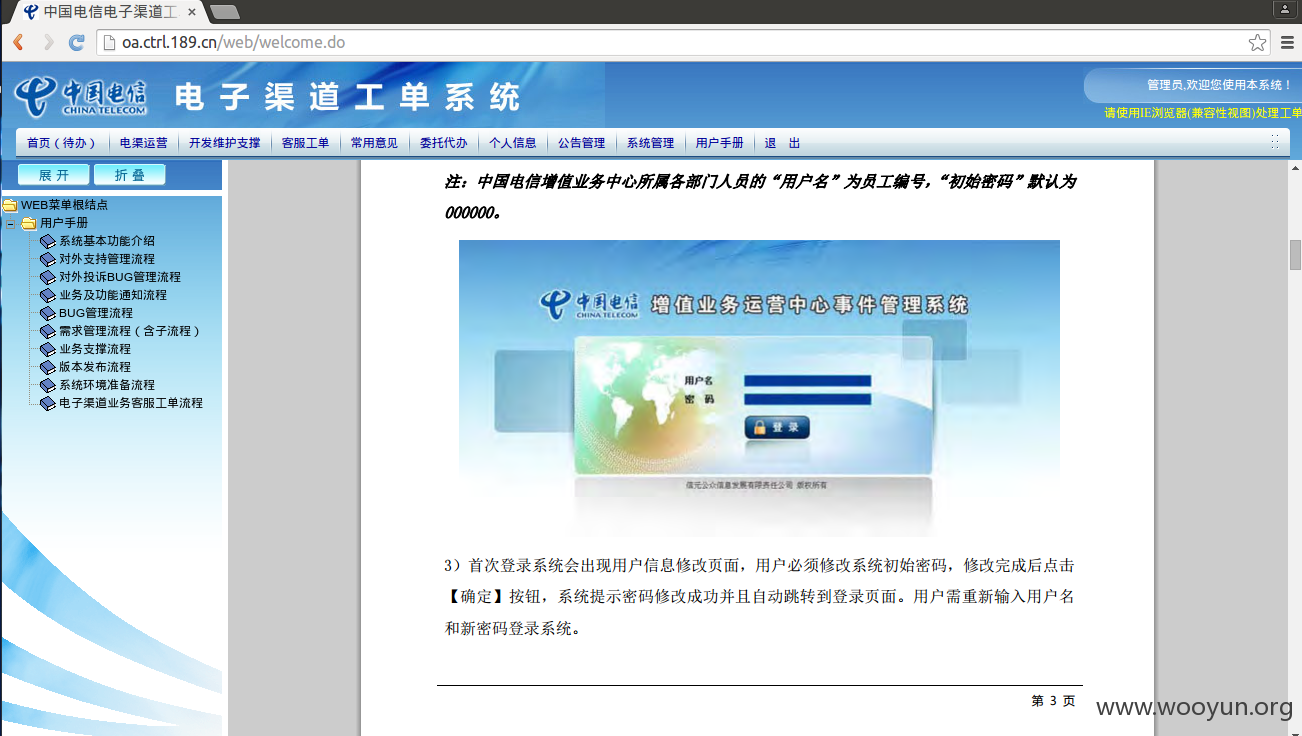Open 业务及功能通知流程 tree item
Viewport: 1302px width, 736px height.
pos(113,295)
